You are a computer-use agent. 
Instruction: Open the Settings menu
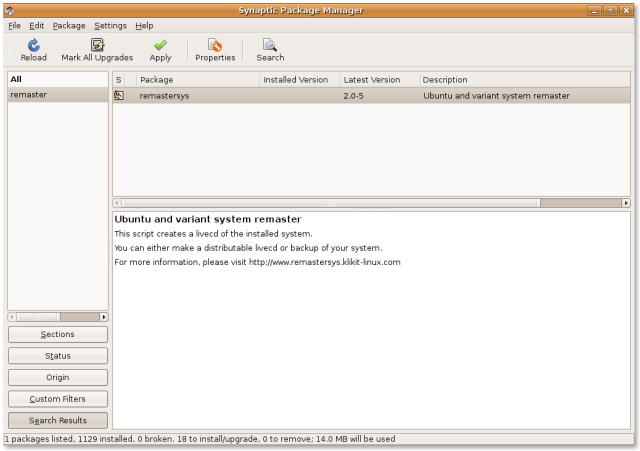click(x=110, y=25)
